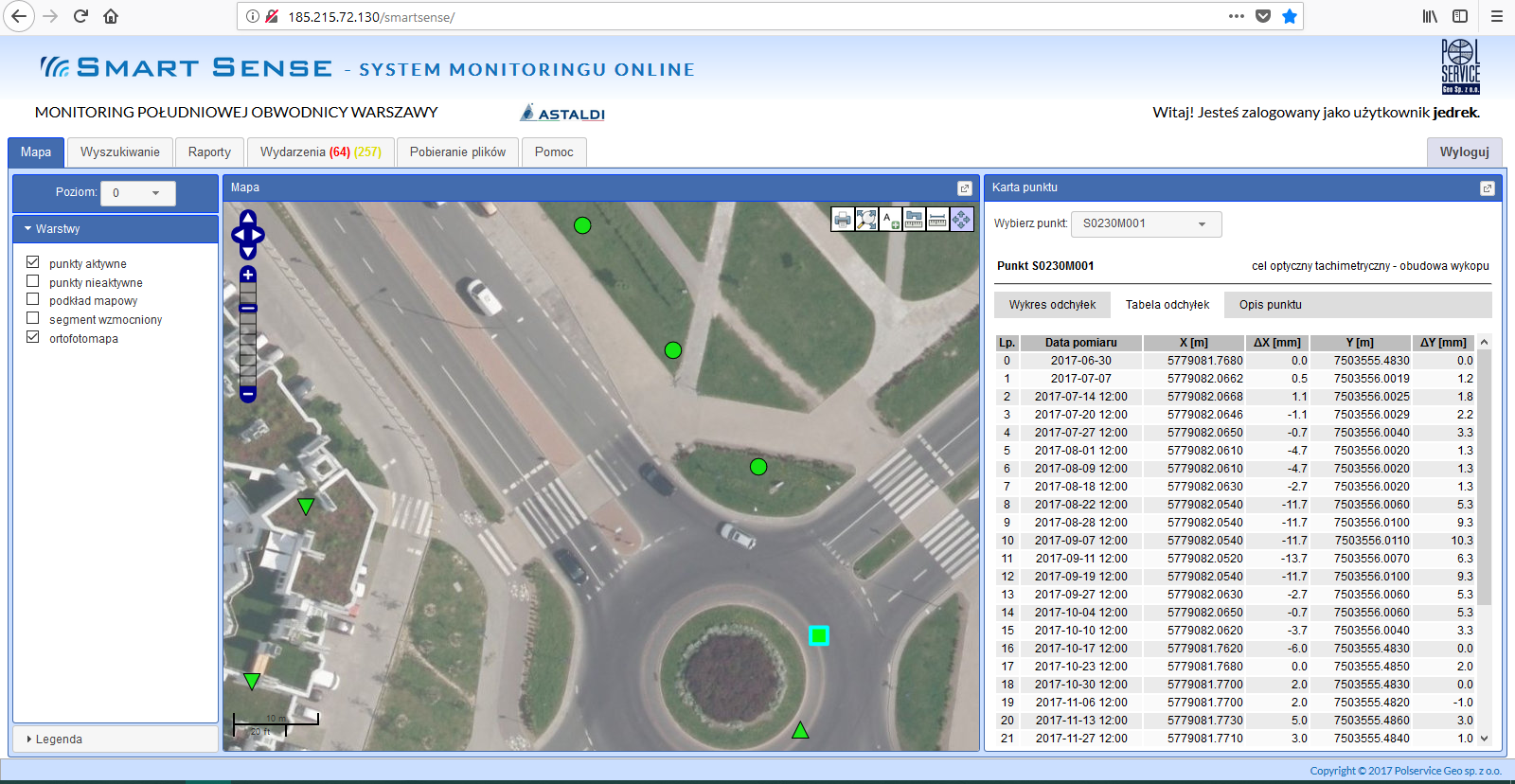Click the green circle near the crosswalk
1515x784 pixels.
click(x=758, y=467)
